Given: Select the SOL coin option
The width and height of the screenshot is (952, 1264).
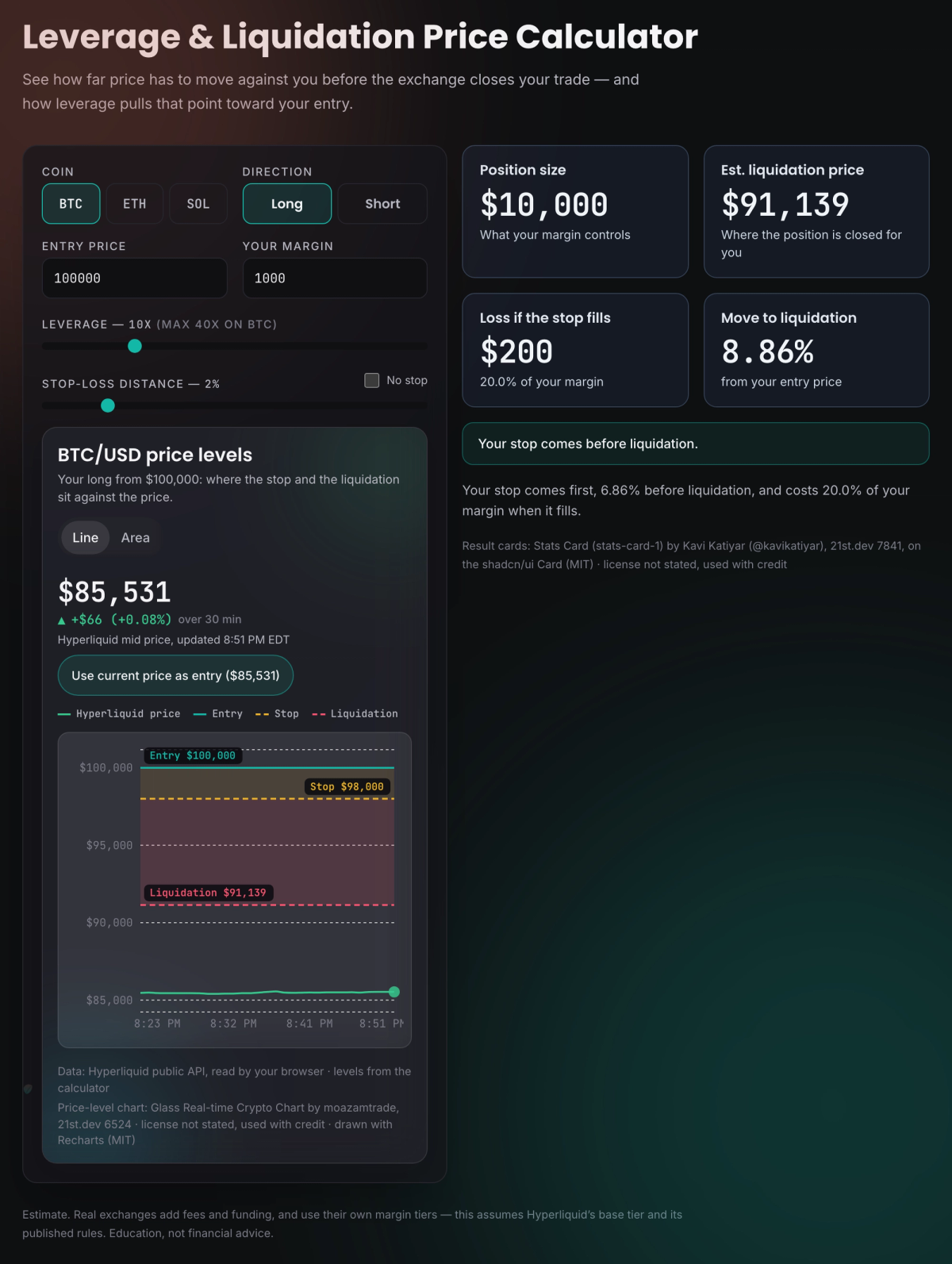Looking at the screenshot, I should pyautogui.click(x=198, y=204).
